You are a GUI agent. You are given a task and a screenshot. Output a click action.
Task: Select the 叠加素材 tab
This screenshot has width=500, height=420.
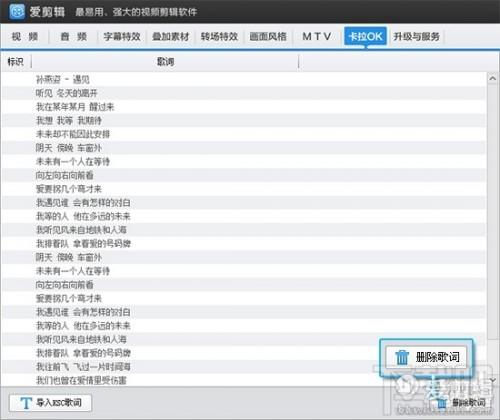coord(171,36)
